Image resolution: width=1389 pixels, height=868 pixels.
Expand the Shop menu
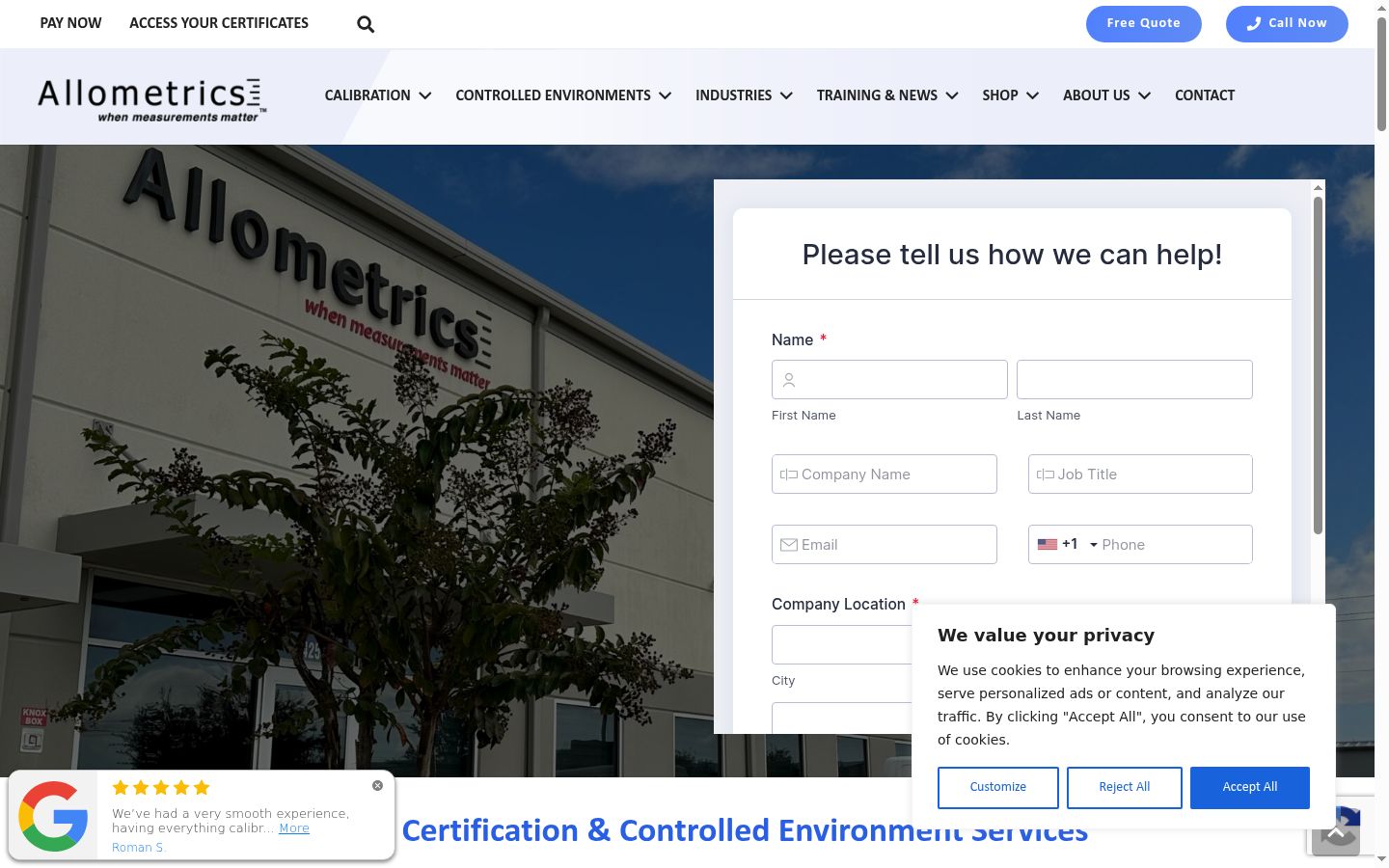pyautogui.click(x=1011, y=95)
